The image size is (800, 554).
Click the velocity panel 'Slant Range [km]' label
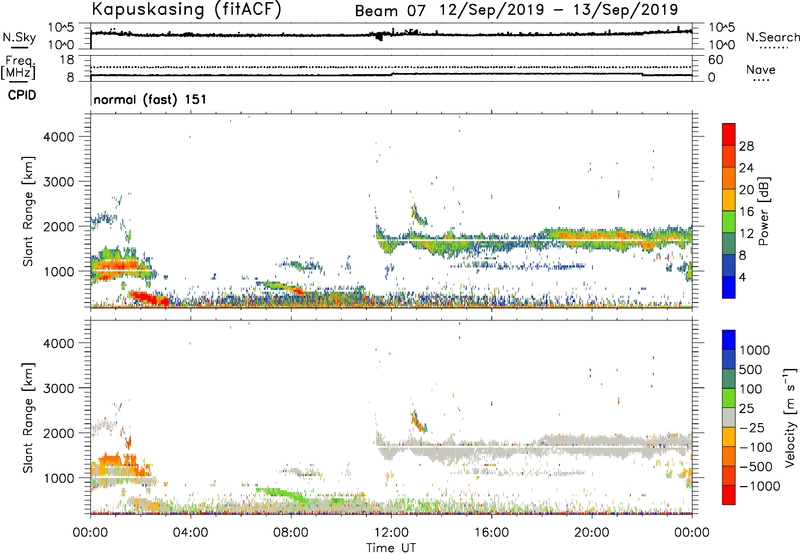tap(28, 417)
